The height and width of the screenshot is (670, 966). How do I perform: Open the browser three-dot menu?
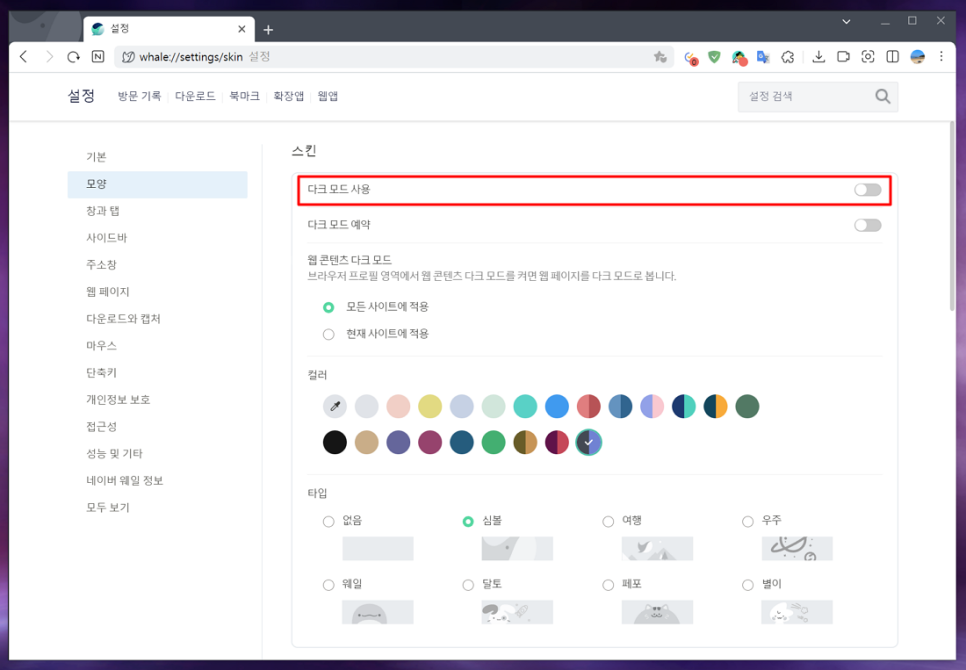click(x=941, y=57)
